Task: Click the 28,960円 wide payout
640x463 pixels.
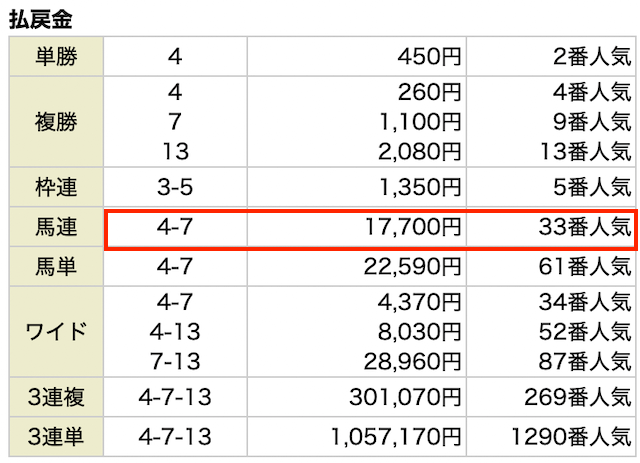Action: pyautogui.click(x=414, y=360)
